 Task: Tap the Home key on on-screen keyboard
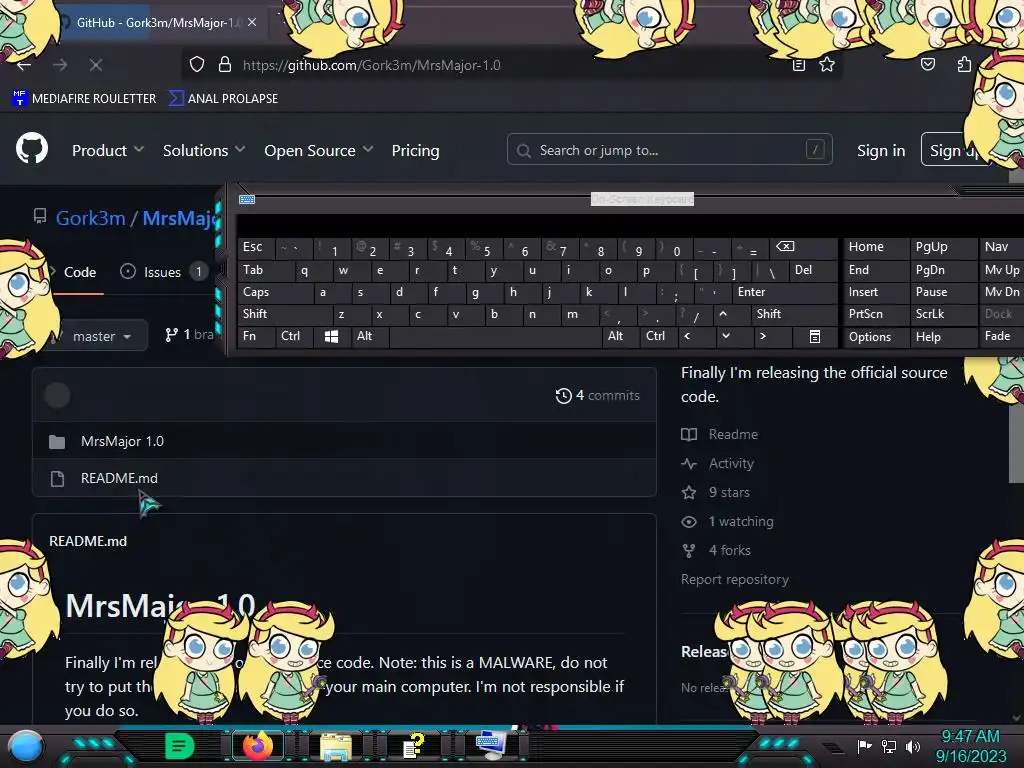875,247
